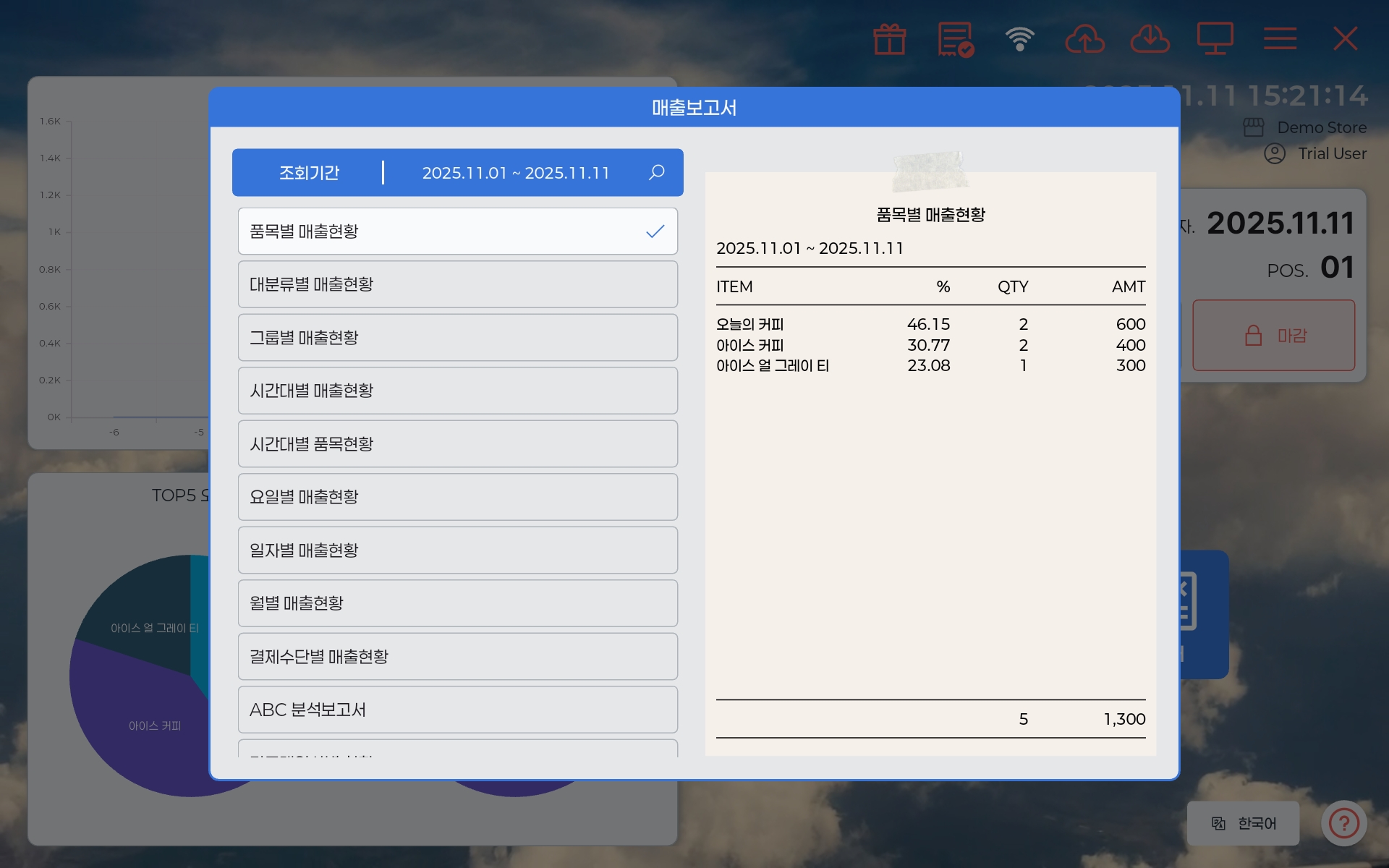Click the cloud upload icon
This screenshot has height=868, width=1389.
tap(1084, 39)
